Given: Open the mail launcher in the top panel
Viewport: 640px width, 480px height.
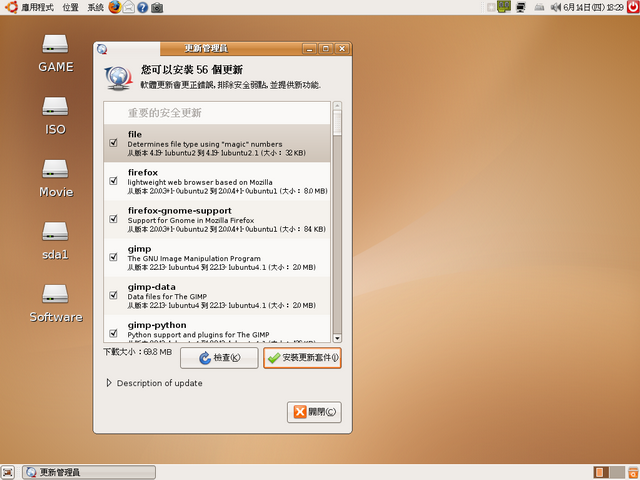Looking at the screenshot, I should click(x=129, y=7).
